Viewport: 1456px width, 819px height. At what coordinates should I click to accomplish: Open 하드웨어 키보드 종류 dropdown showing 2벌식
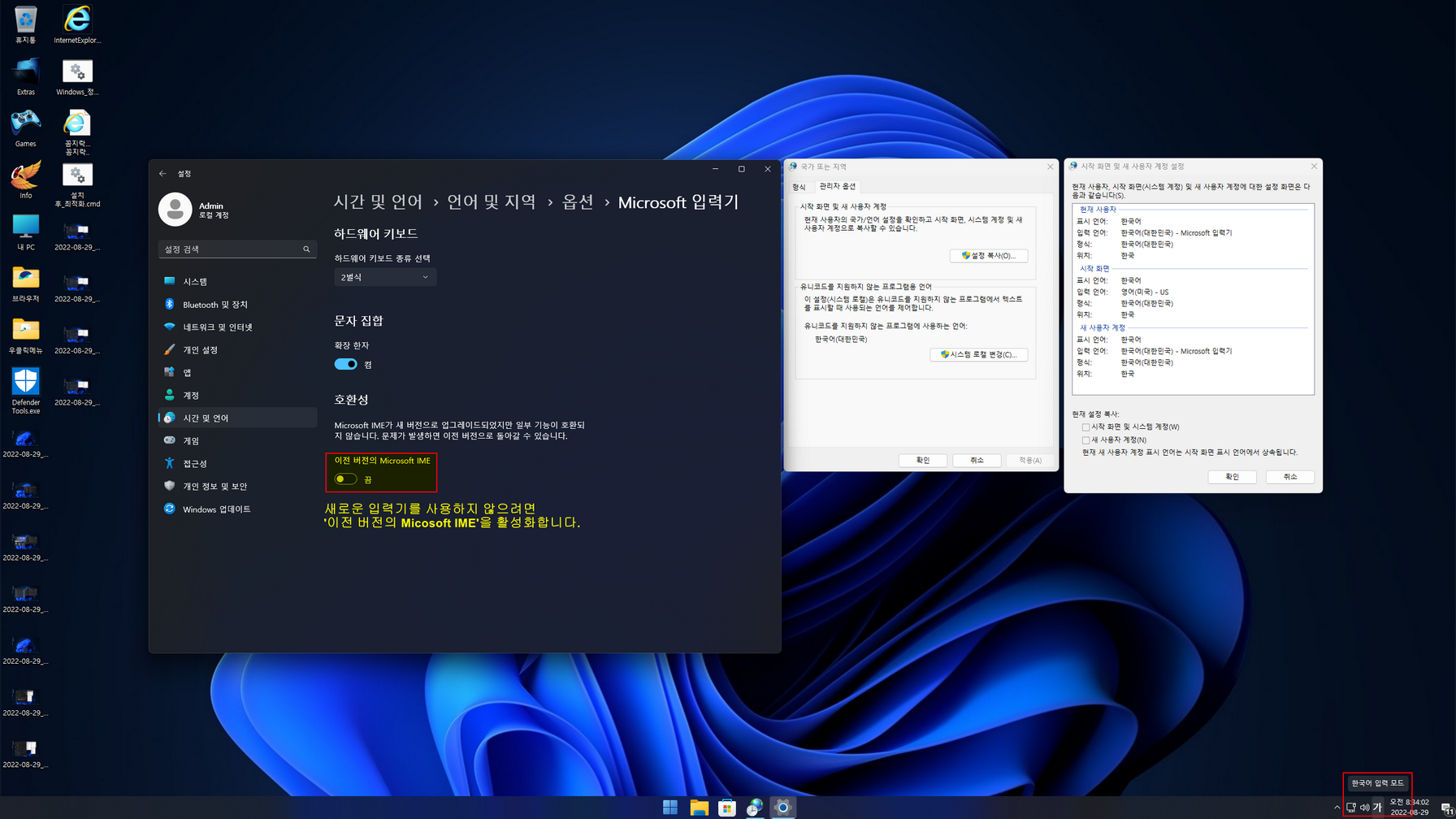pyautogui.click(x=385, y=277)
